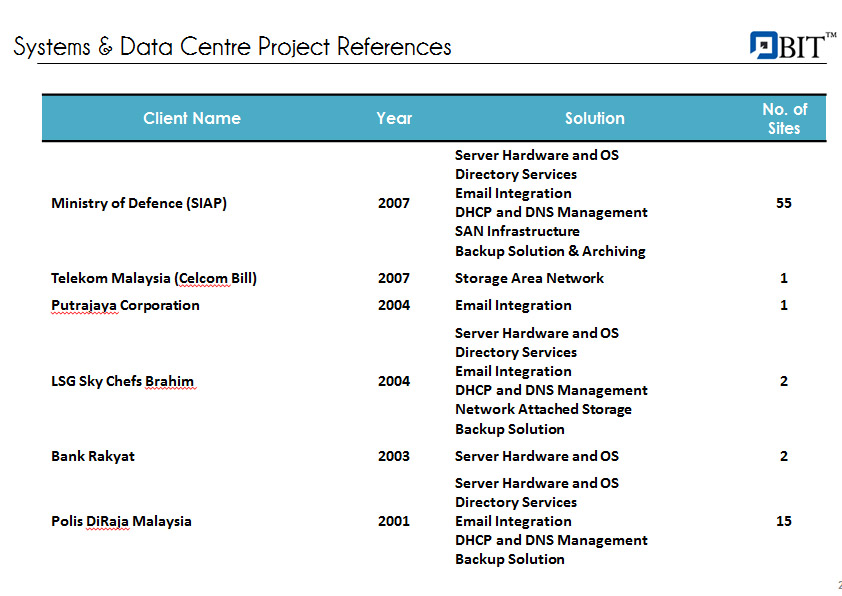Viewport: 842px width, 596px height.
Task: Select the year '2003' for Bank Rakyat
Action: 394,456
